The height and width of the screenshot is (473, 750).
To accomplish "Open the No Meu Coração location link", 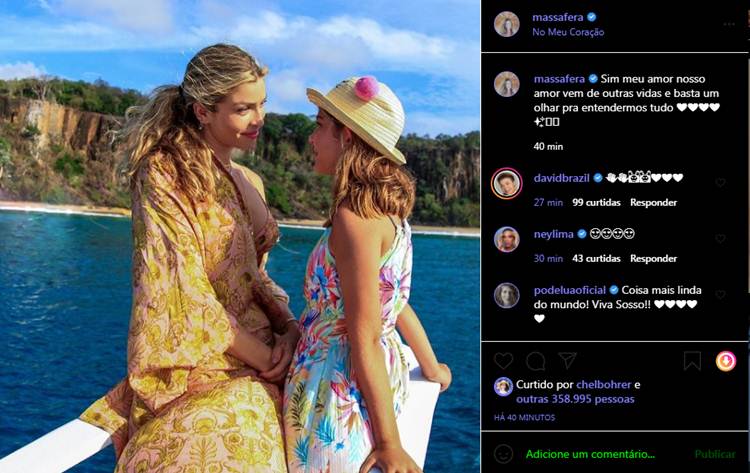I will pos(568,32).
